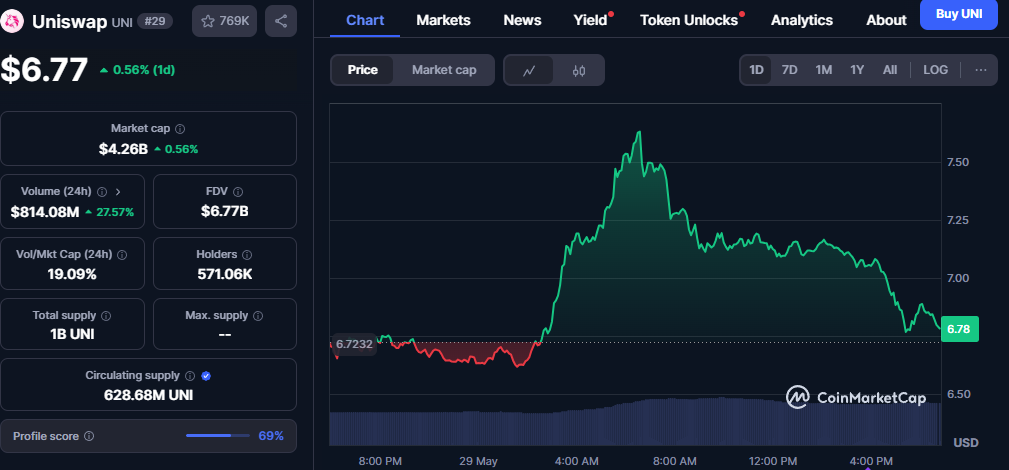Set chart range to All

click(890, 70)
